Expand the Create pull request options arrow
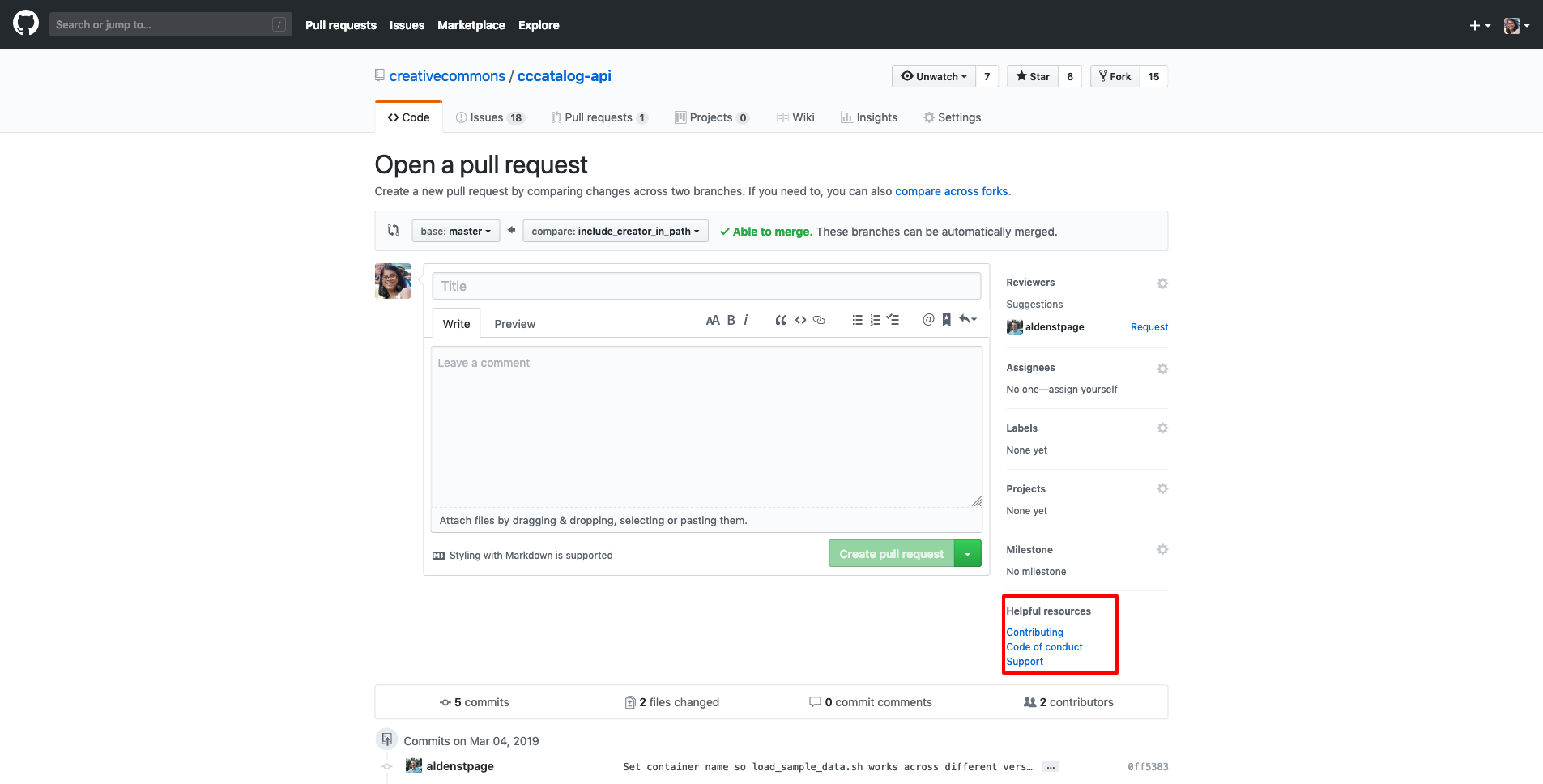This screenshot has height=784, width=1543. [968, 554]
